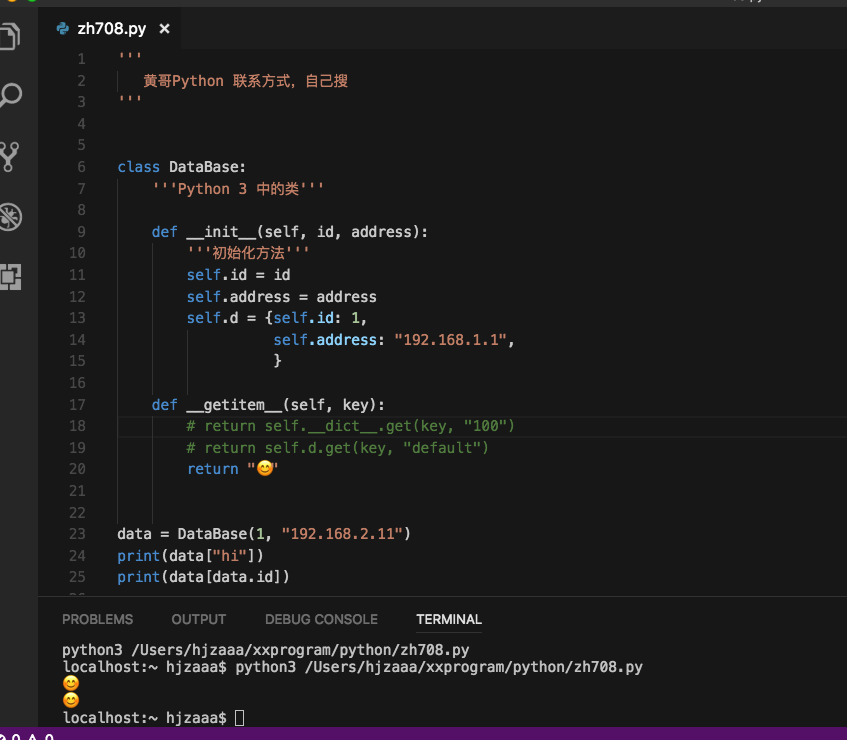Close the zh708.py editor tab
This screenshot has width=847, height=740.
pos(163,29)
